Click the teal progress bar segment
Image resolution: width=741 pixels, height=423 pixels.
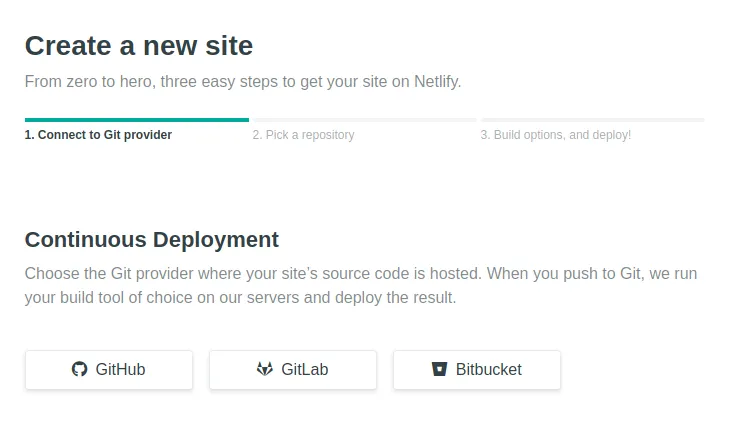coord(136,120)
